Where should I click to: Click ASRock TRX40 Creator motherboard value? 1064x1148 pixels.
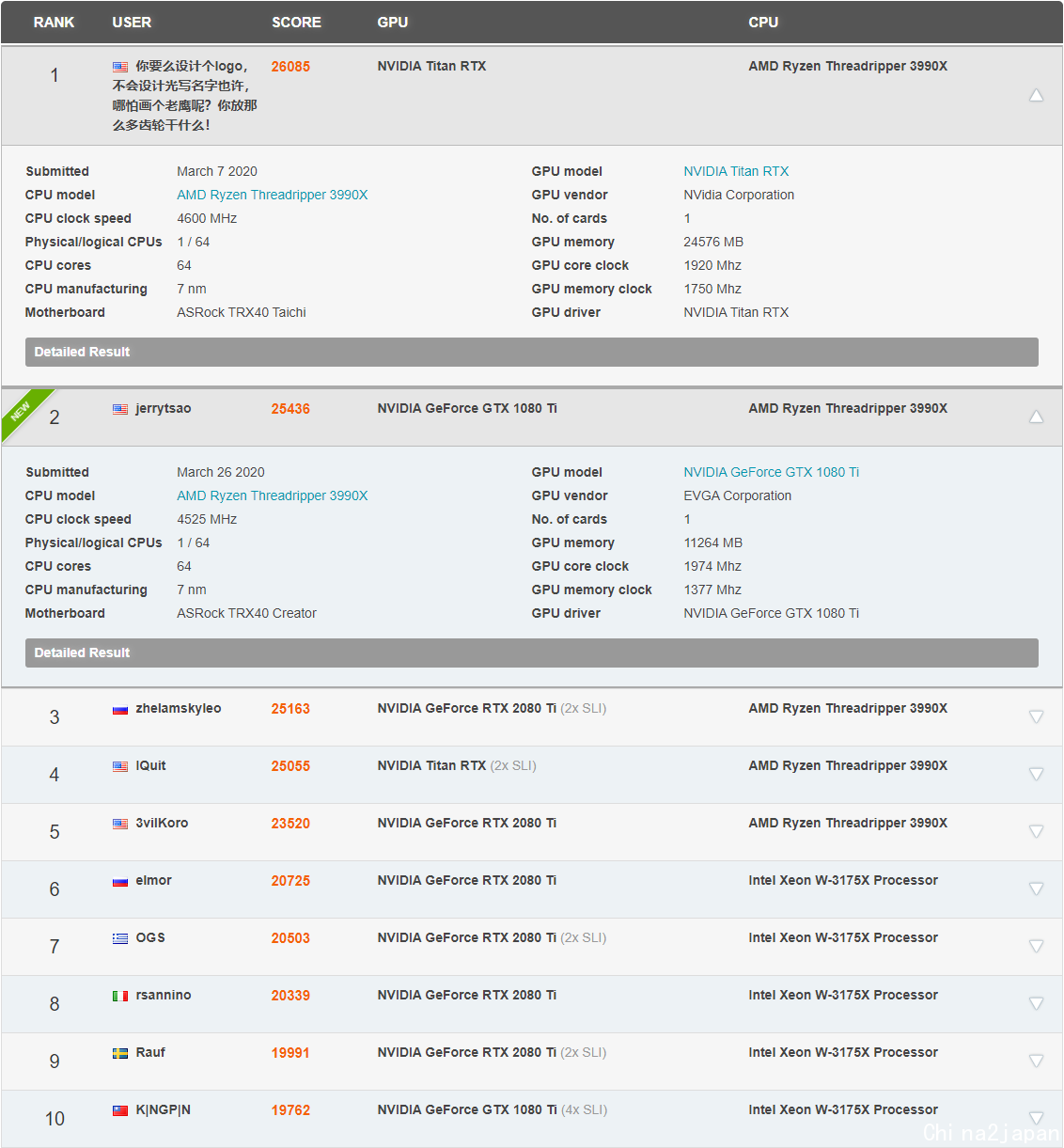pyautogui.click(x=247, y=613)
